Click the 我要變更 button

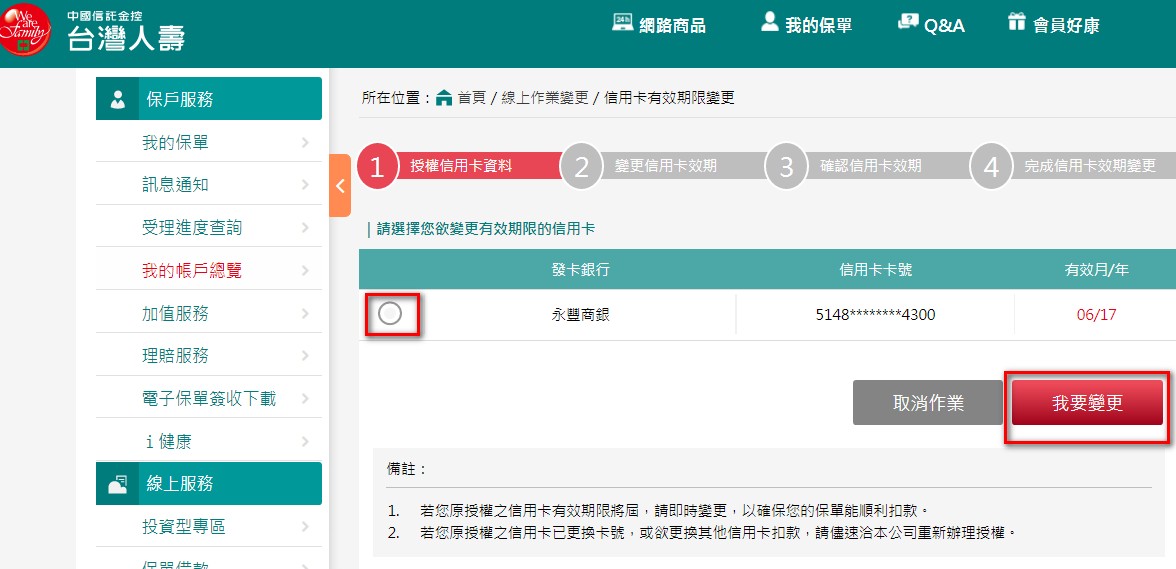click(1087, 403)
